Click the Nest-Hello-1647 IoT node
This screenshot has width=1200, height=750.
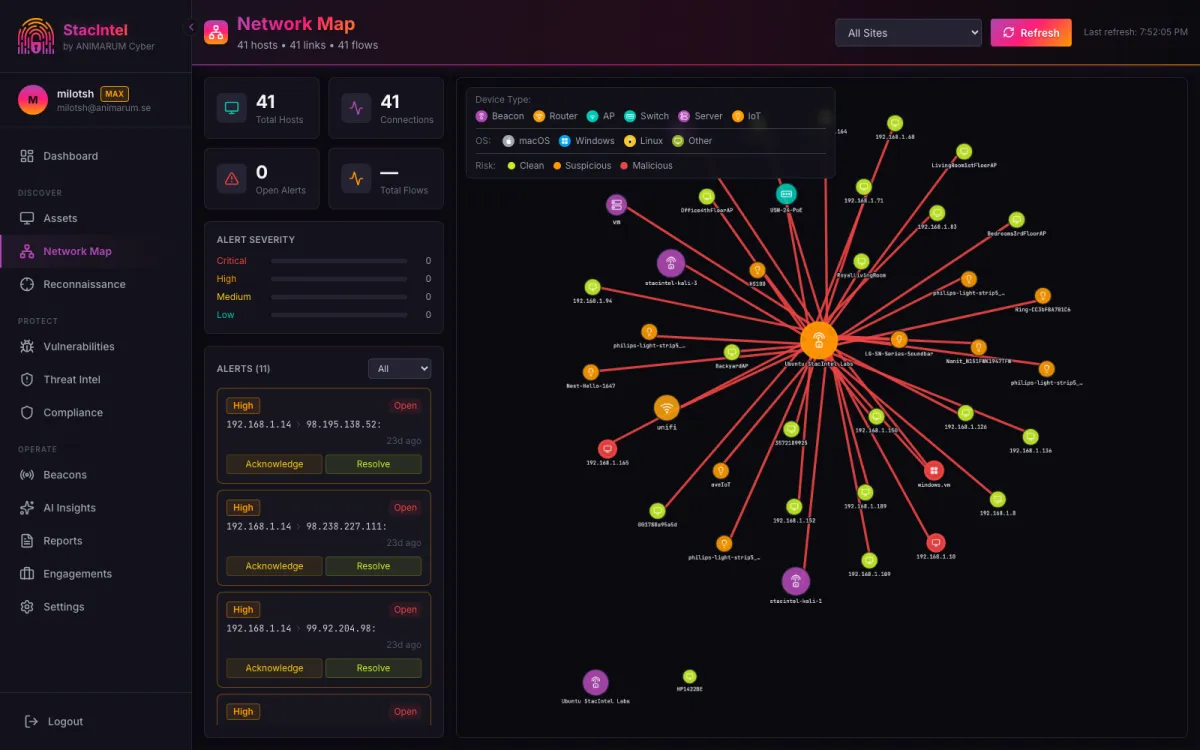pos(591,372)
